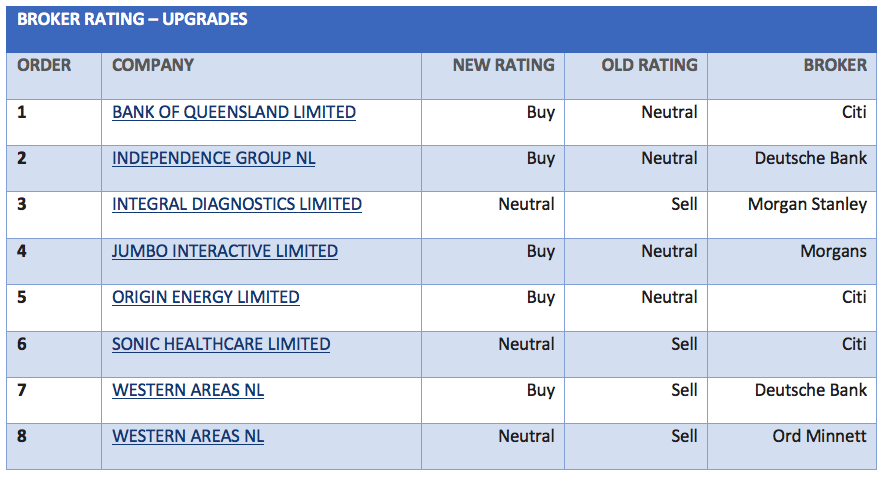886x477 pixels.
Task: Select Neutral new rating for Sonic Healthcare
Action: [x=526, y=344]
